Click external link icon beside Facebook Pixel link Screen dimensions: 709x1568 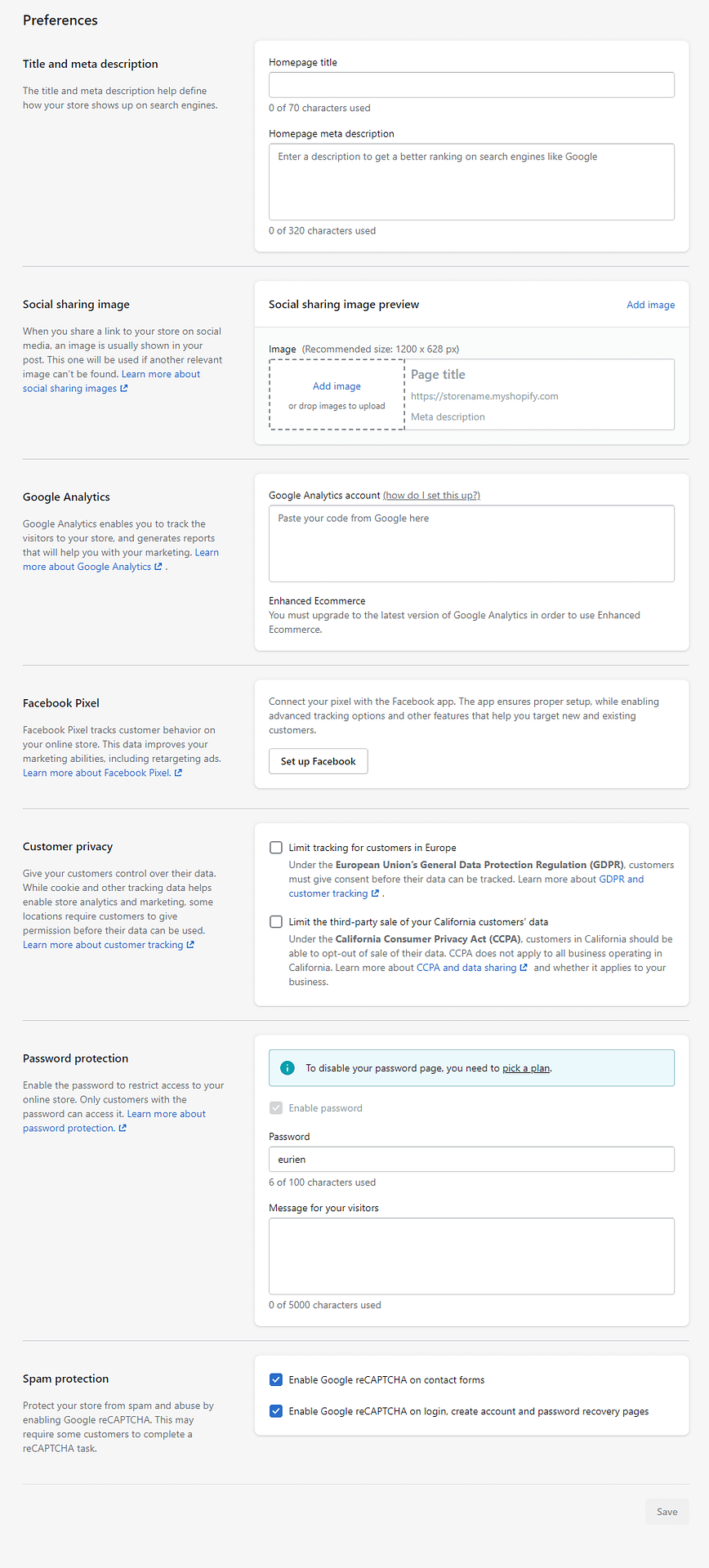point(178,773)
